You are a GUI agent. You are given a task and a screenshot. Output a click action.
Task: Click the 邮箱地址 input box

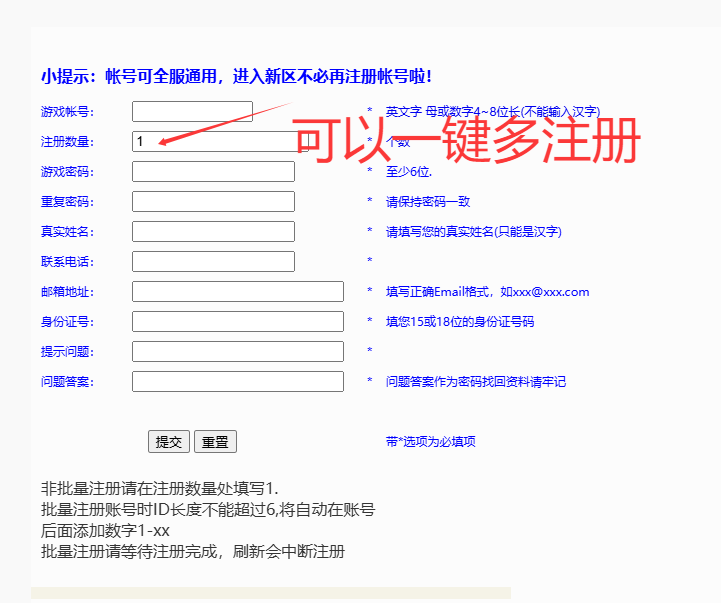tap(237, 292)
